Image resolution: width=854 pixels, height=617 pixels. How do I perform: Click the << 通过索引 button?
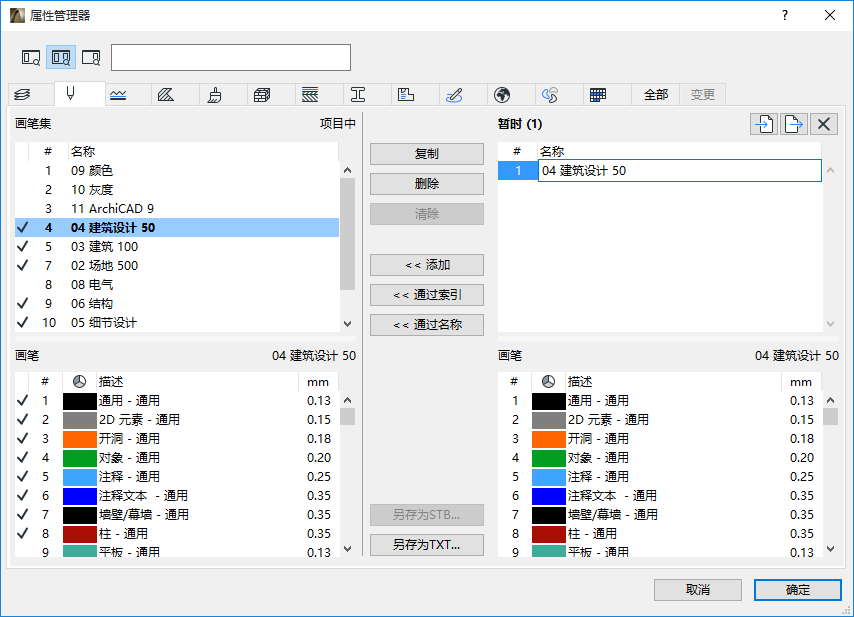click(x=426, y=295)
